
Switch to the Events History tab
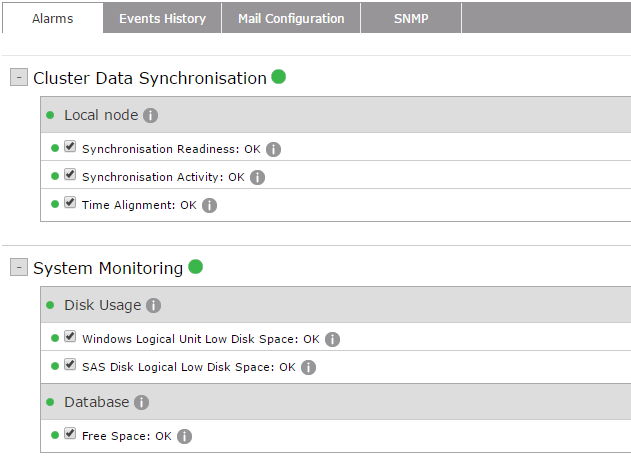click(162, 18)
